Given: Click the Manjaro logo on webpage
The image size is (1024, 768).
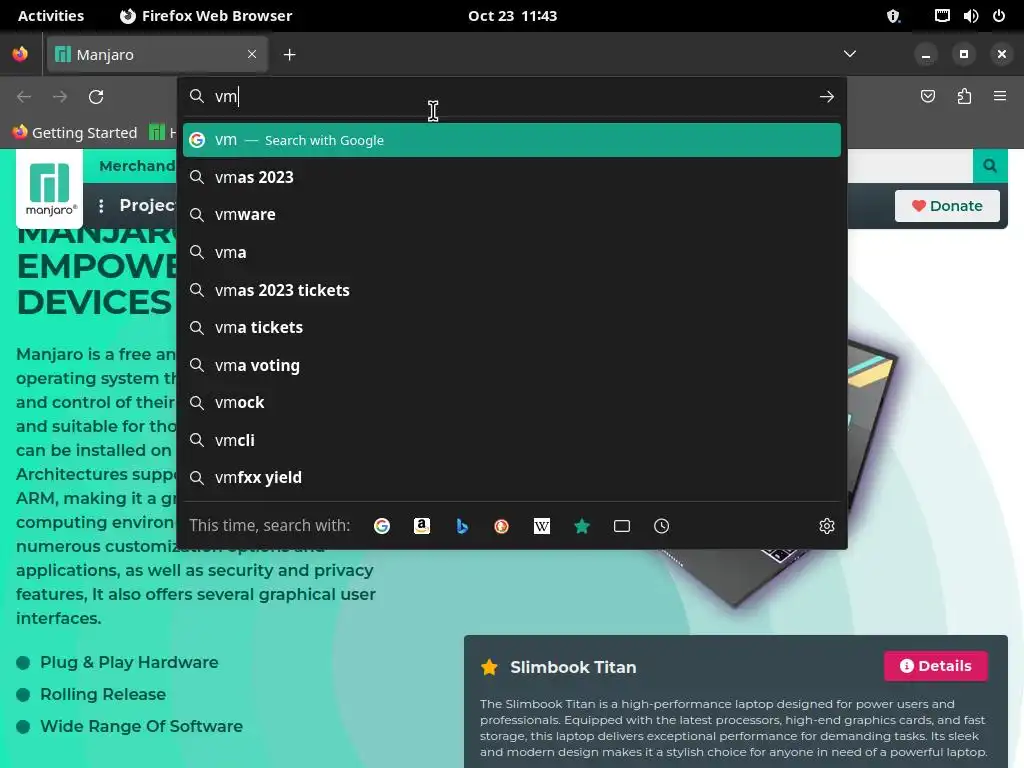Looking at the screenshot, I should point(50,189).
